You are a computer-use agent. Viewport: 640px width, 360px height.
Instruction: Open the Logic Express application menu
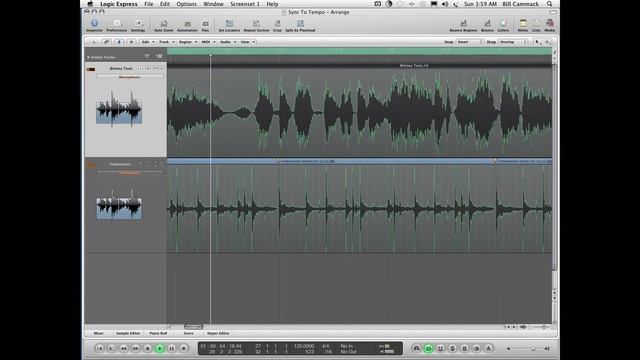pos(119,4)
